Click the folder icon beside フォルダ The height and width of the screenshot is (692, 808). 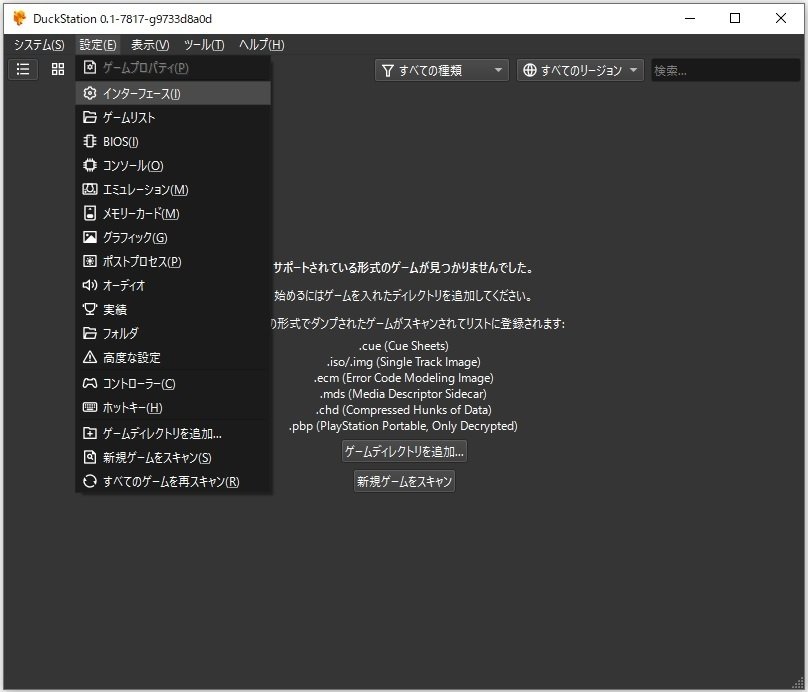(x=90, y=333)
